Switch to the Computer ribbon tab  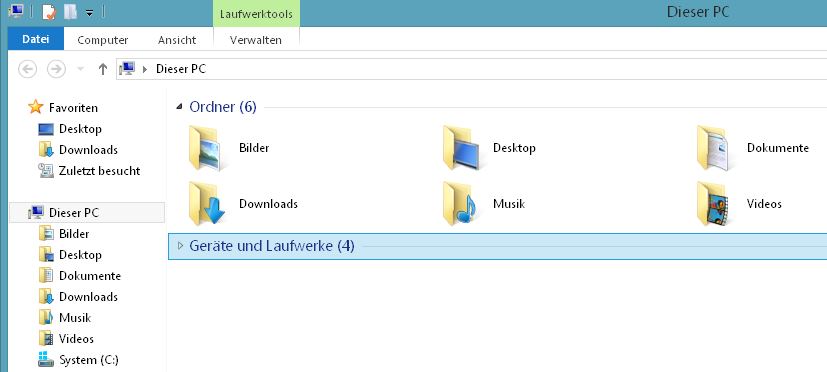(103, 40)
